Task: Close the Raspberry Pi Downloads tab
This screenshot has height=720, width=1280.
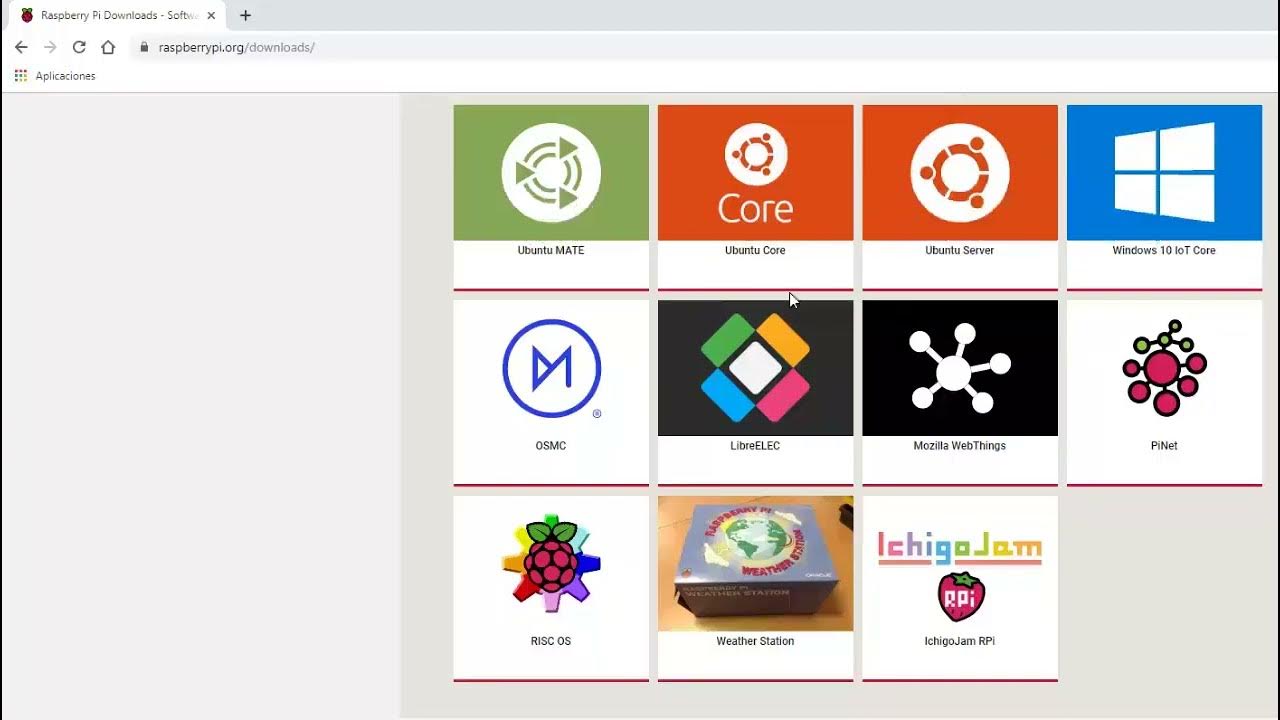Action: 211,16
